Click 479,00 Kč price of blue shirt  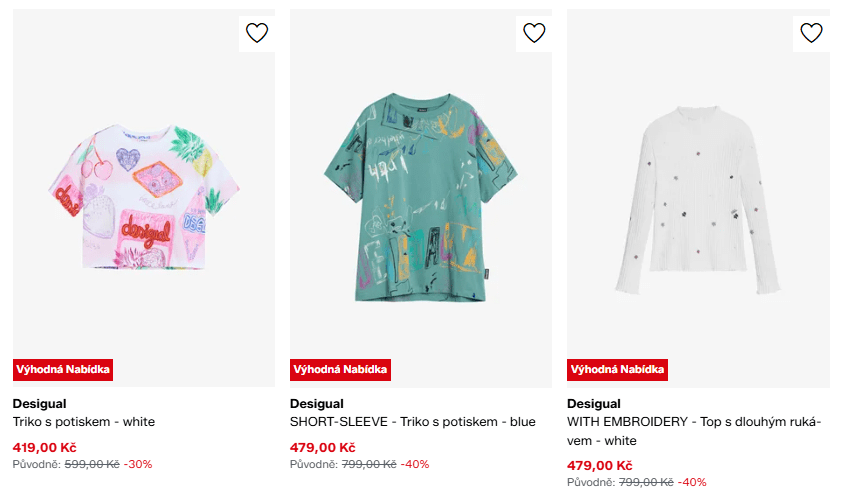(x=322, y=447)
